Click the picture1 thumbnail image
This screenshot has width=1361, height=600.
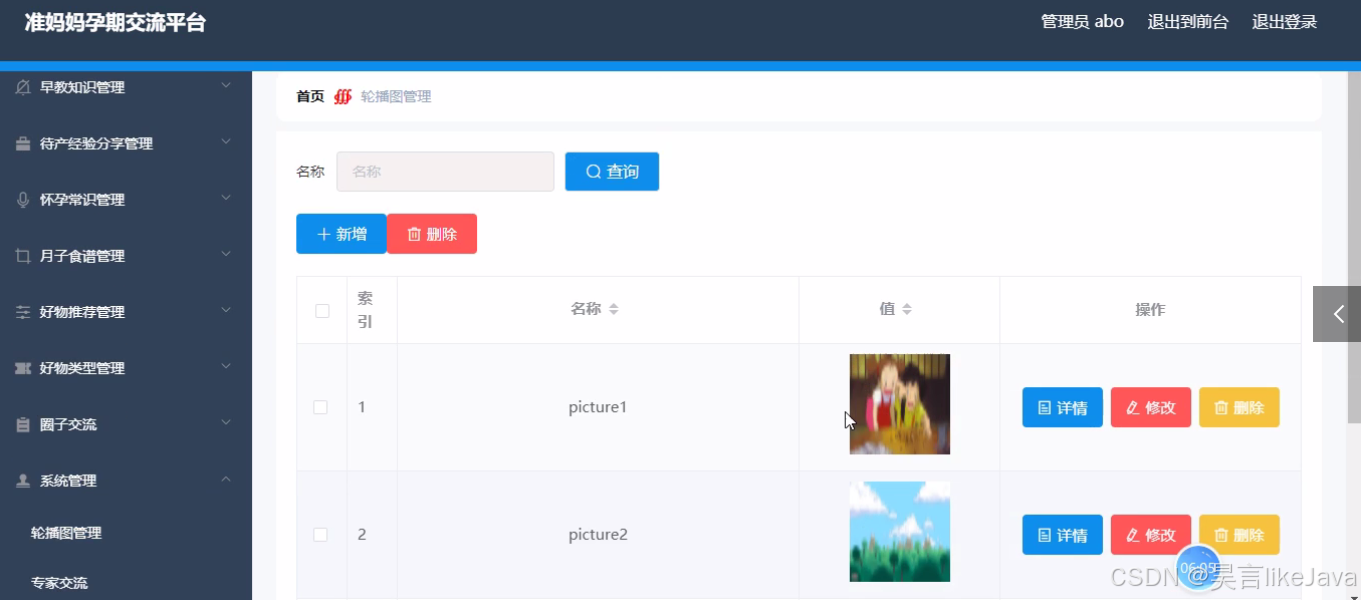[x=899, y=404]
